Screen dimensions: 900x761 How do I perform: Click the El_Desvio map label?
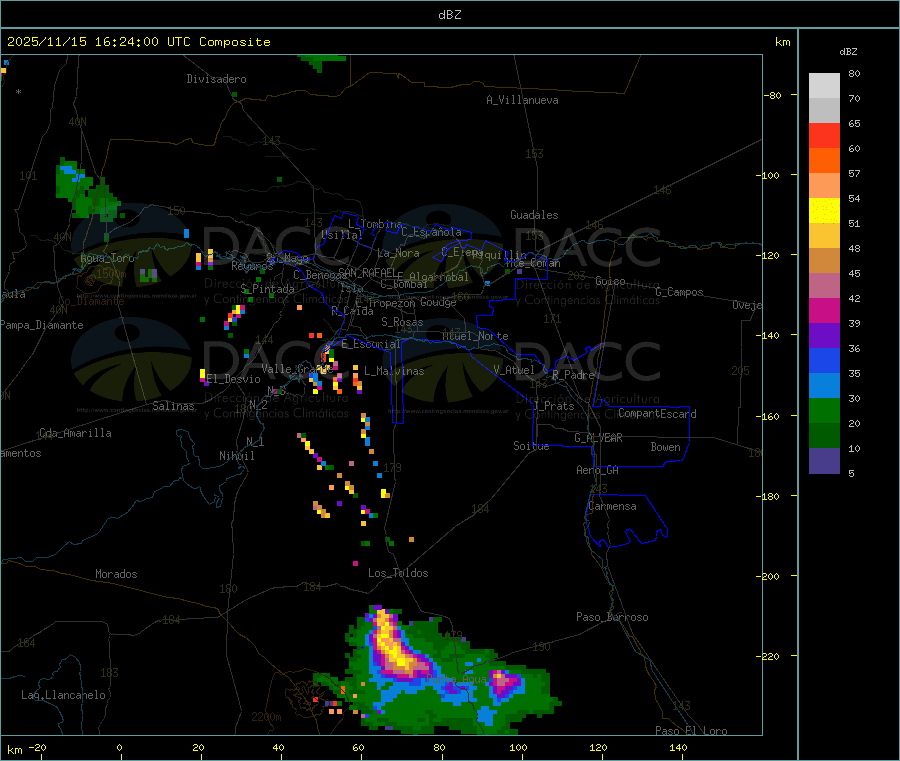(234, 379)
